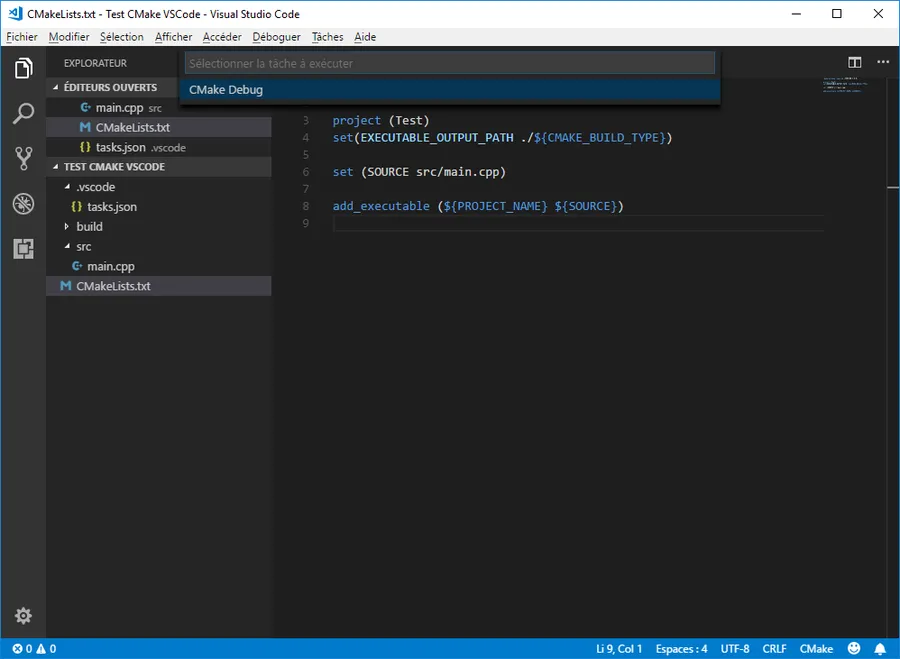Collapse the ÉDITEURS OUVERTS section
This screenshot has width=900, height=659.
pos(56,87)
